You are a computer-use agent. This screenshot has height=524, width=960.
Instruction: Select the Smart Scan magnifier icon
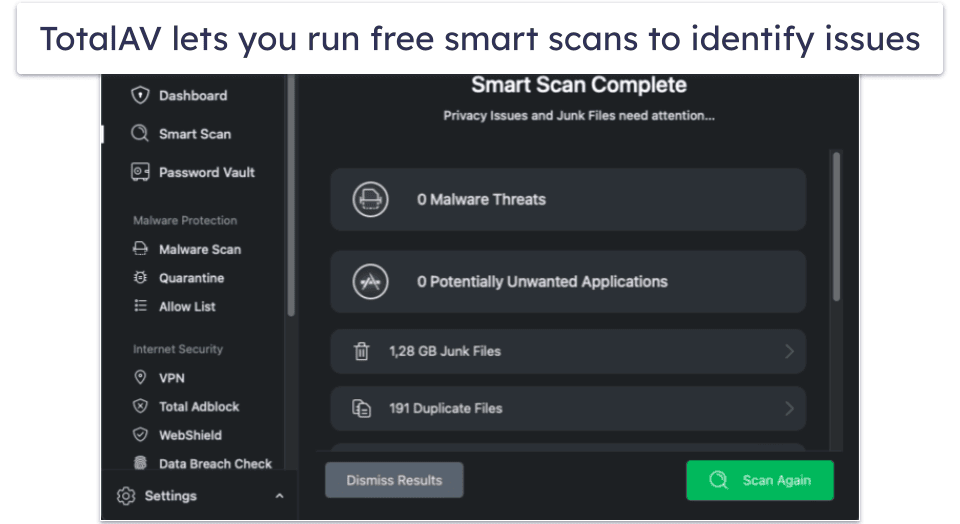coord(140,134)
